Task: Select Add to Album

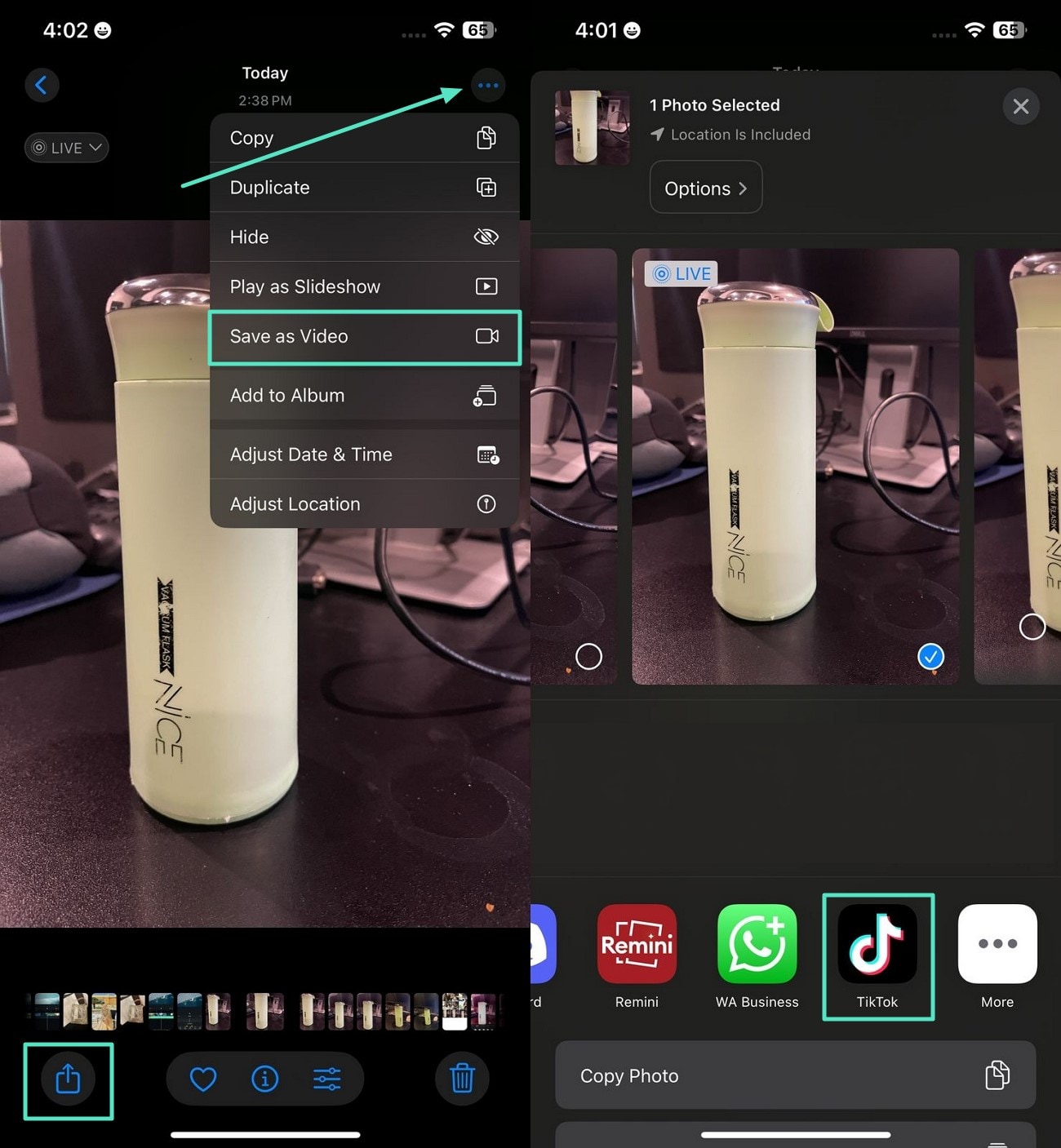Action: pos(364,396)
